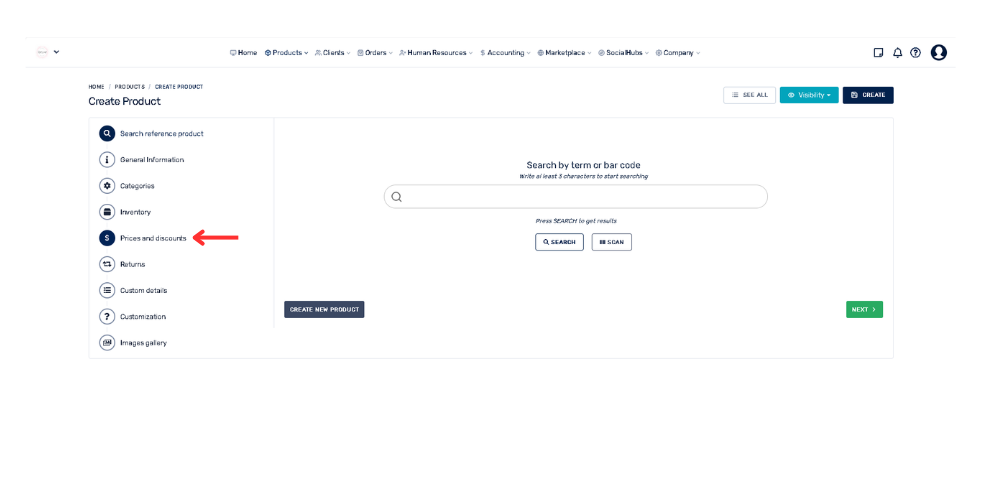Switch to Prices and discounts step
Viewport: 1000px width, 500px height.
[x=152, y=238]
